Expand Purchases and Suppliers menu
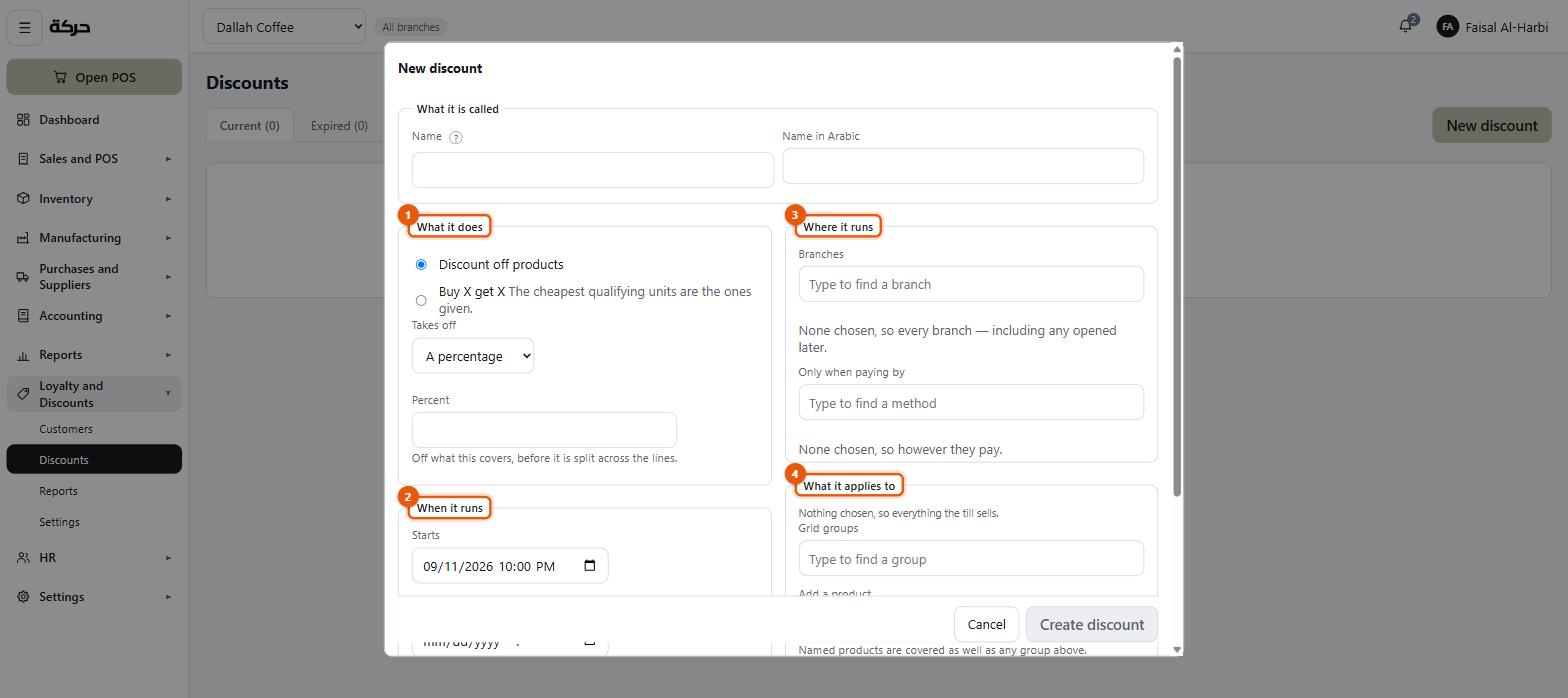1568x698 pixels. click(168, 277)
